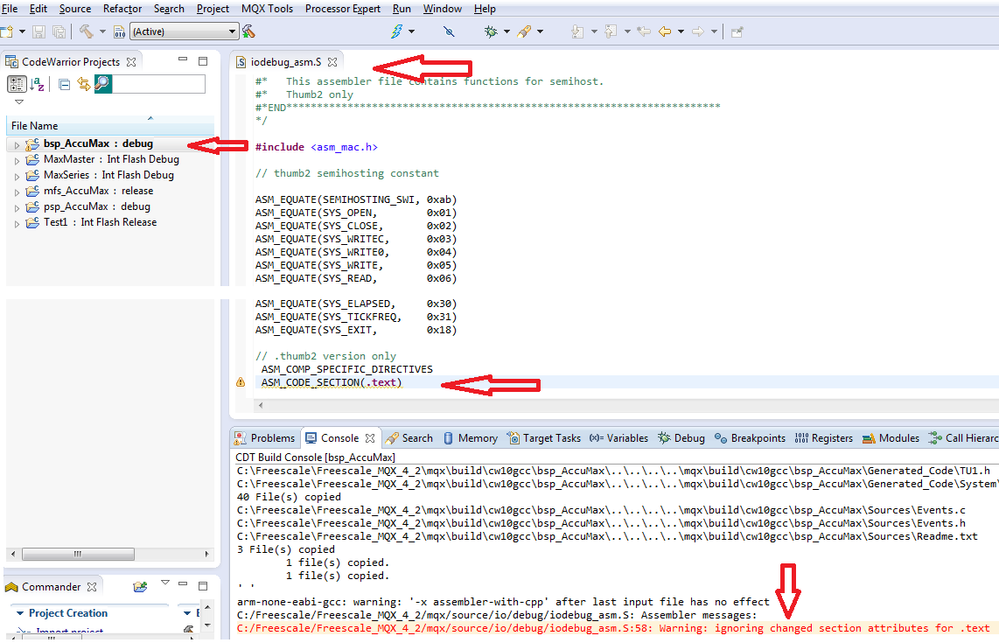The height and width of the screenshot is (643, 999).
Task: Maximize the CodeWarrior Projects panel
Action: click(x=203, y=61)
